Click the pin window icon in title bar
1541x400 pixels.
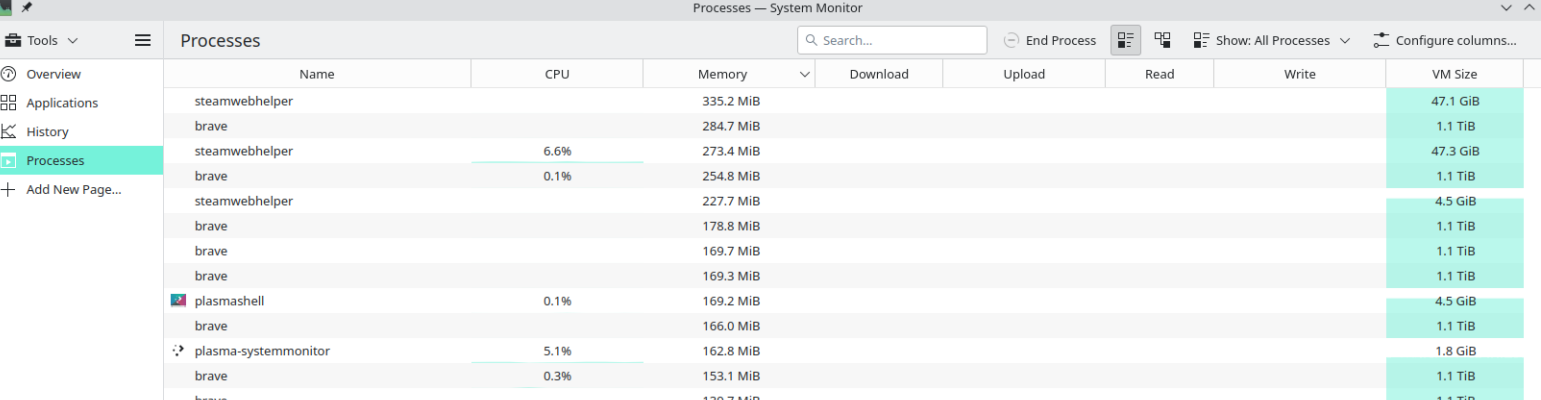click(x=26, y=7)
